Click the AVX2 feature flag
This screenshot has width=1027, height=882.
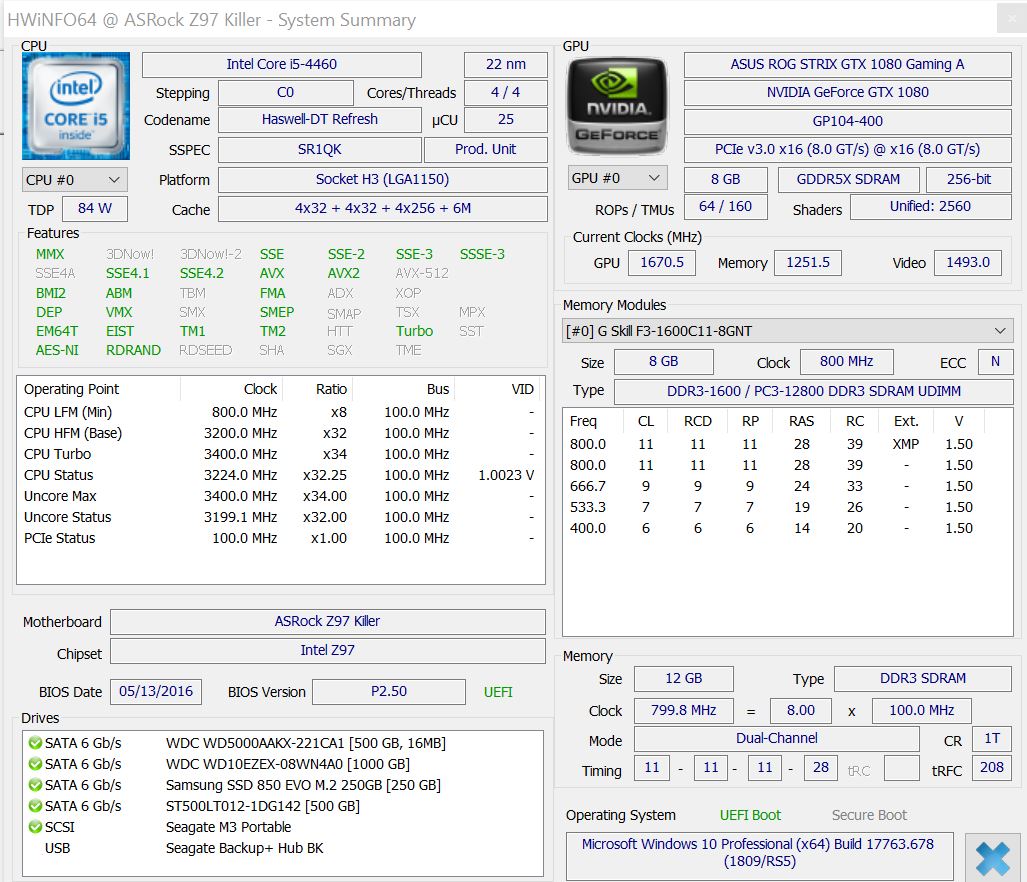click(x=344, y=274)
